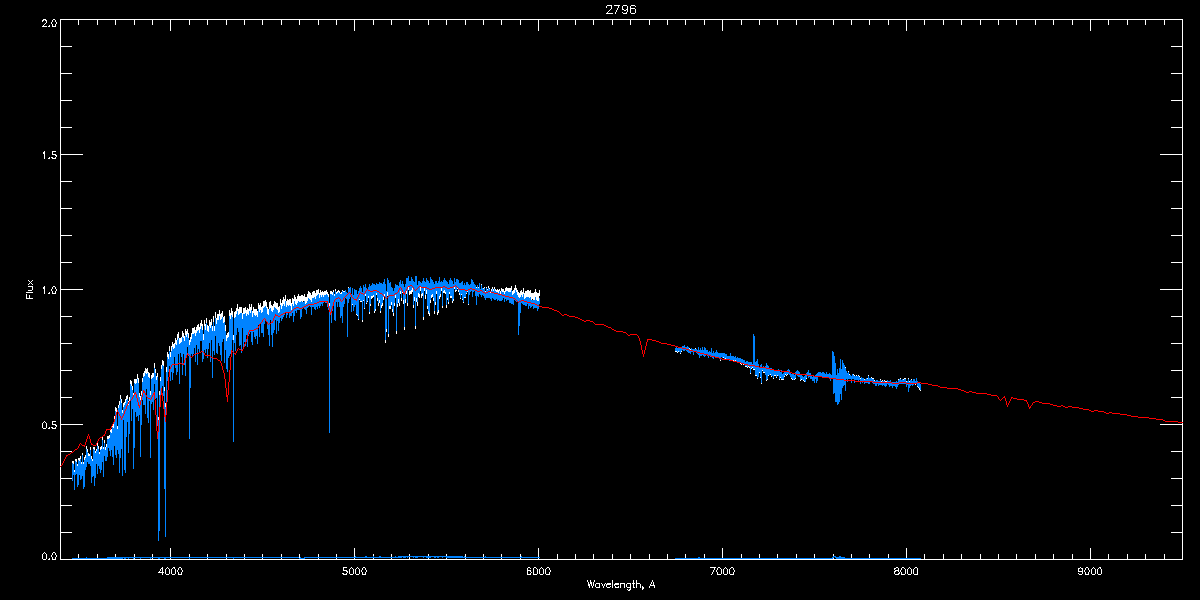Click the 5000 x-axis tick label
Viewport: 1200px width, 600px height.
tap(354, 571)
